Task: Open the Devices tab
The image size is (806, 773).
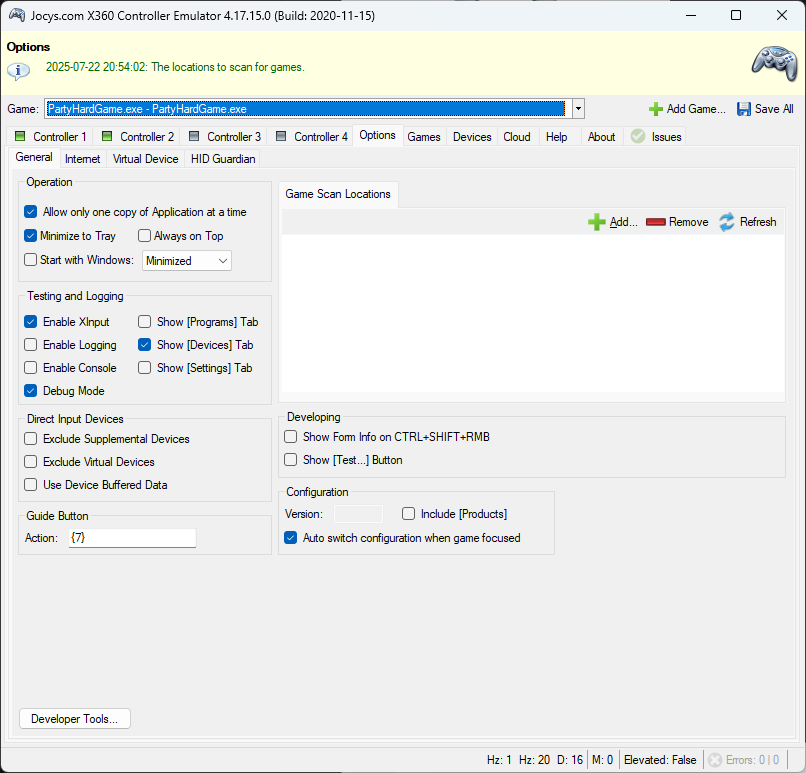Action: 472,137
